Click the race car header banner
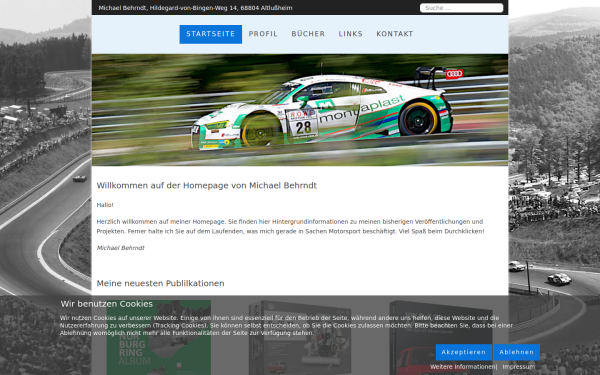600x375 pixels. coord(300,110)
